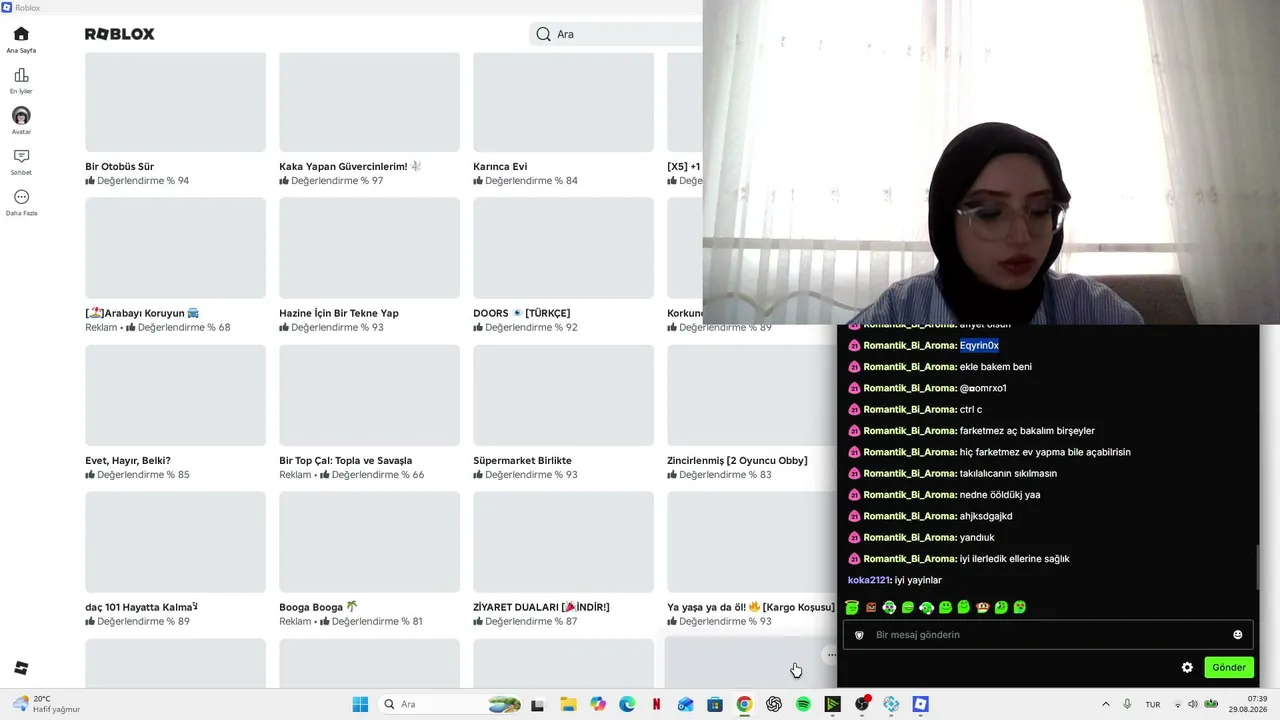Open Arabayı Koruyun game title
The height and width of the screenshot is (720, 1280).
[x=142, y=313]
